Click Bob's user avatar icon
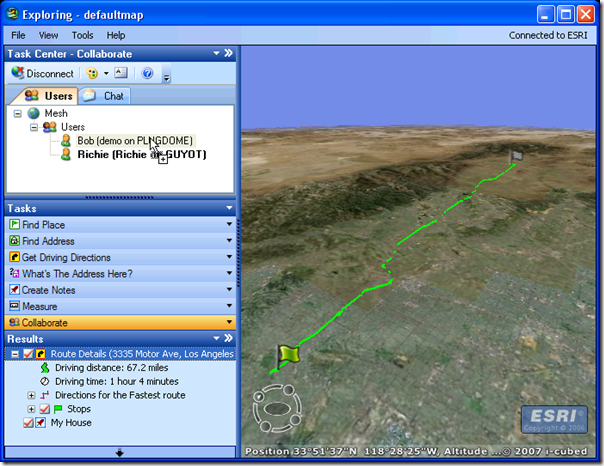The height and width of the screenshot is (466, 604). pos(66,141)
